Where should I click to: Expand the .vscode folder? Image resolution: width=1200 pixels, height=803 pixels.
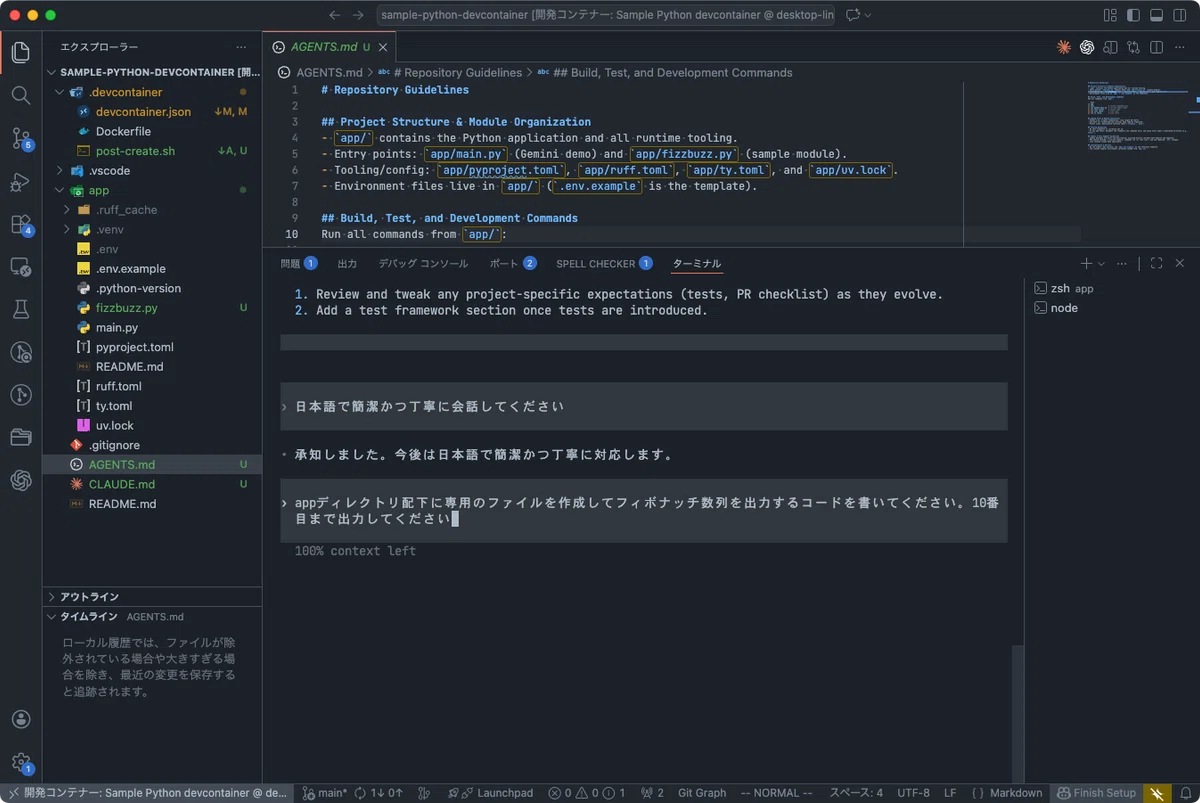pos(59,170)
